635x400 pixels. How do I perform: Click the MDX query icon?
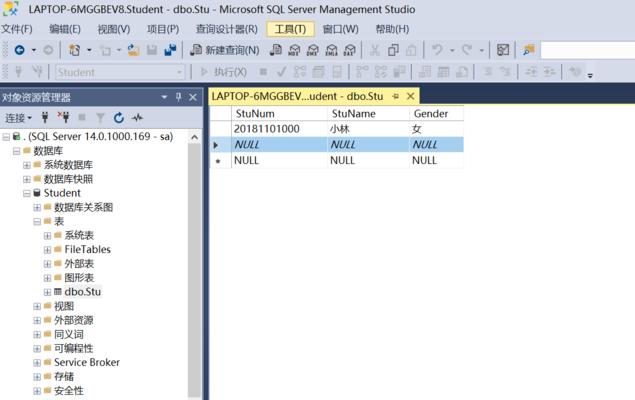click(294, 50)
